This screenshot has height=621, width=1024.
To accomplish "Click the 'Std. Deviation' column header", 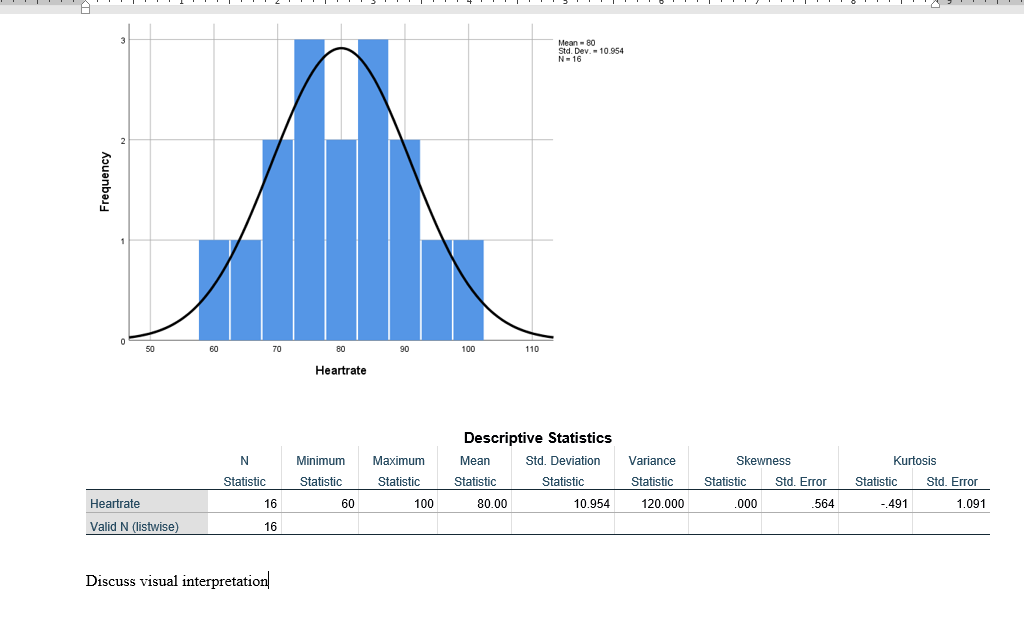I will (563, 461).
